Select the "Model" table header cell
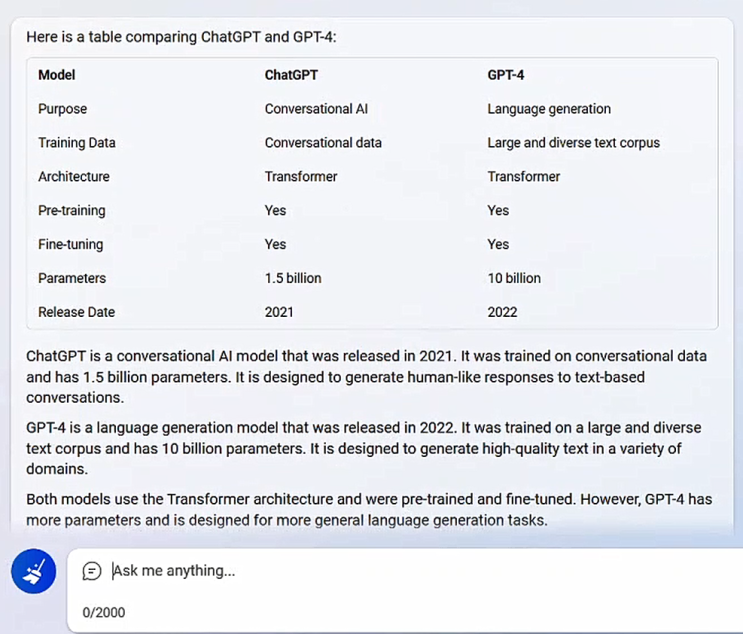 [57, 75]
